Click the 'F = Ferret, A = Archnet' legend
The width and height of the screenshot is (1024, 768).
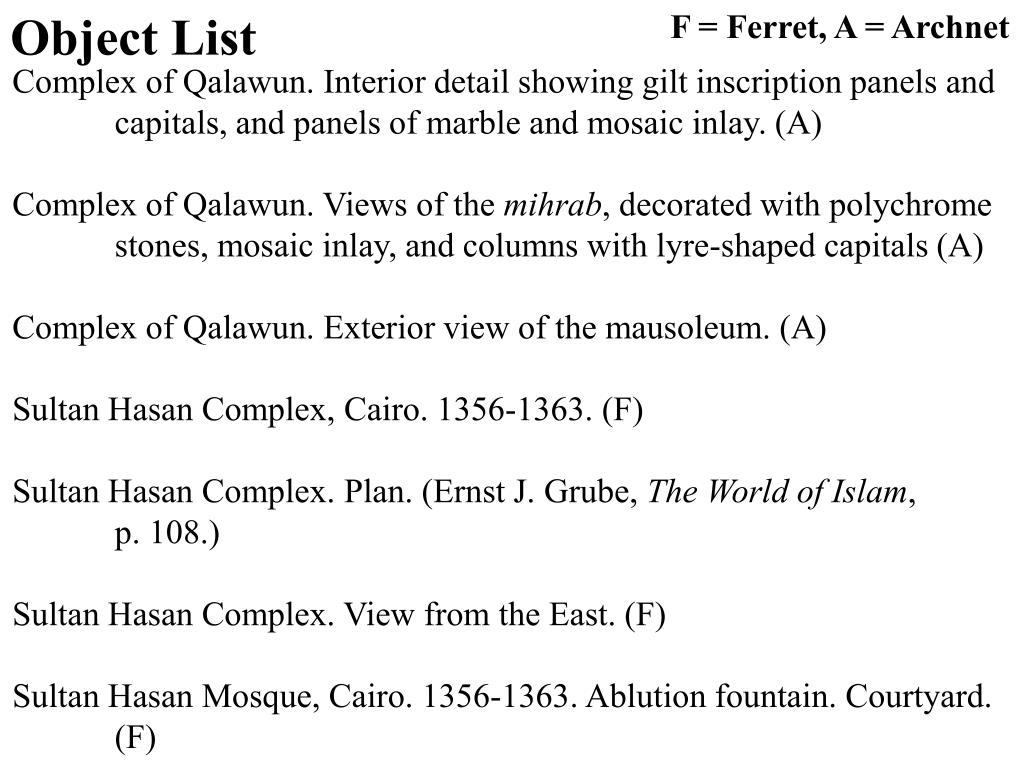click(840, 27)
